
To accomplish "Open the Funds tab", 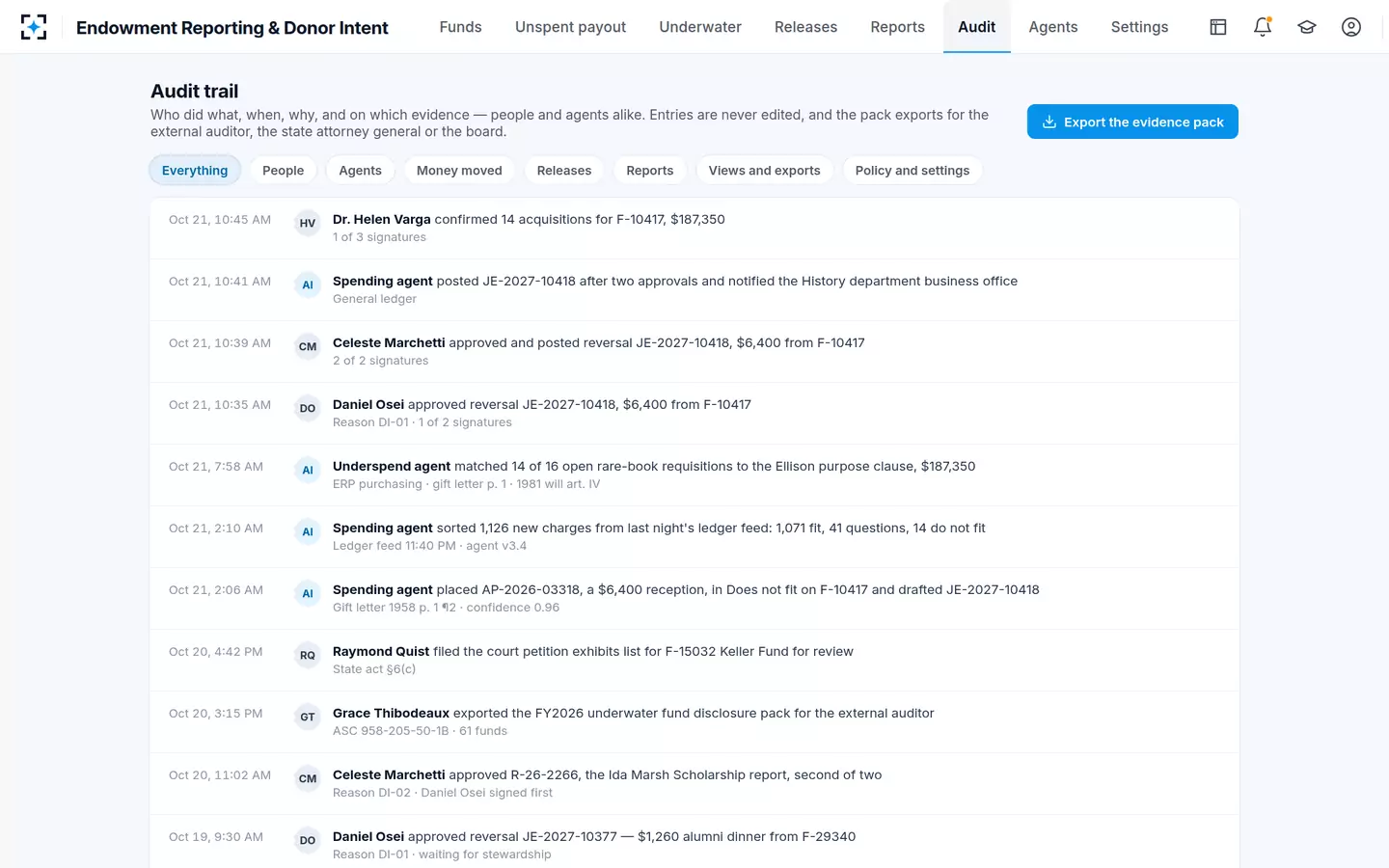I will tap(460, 27).
